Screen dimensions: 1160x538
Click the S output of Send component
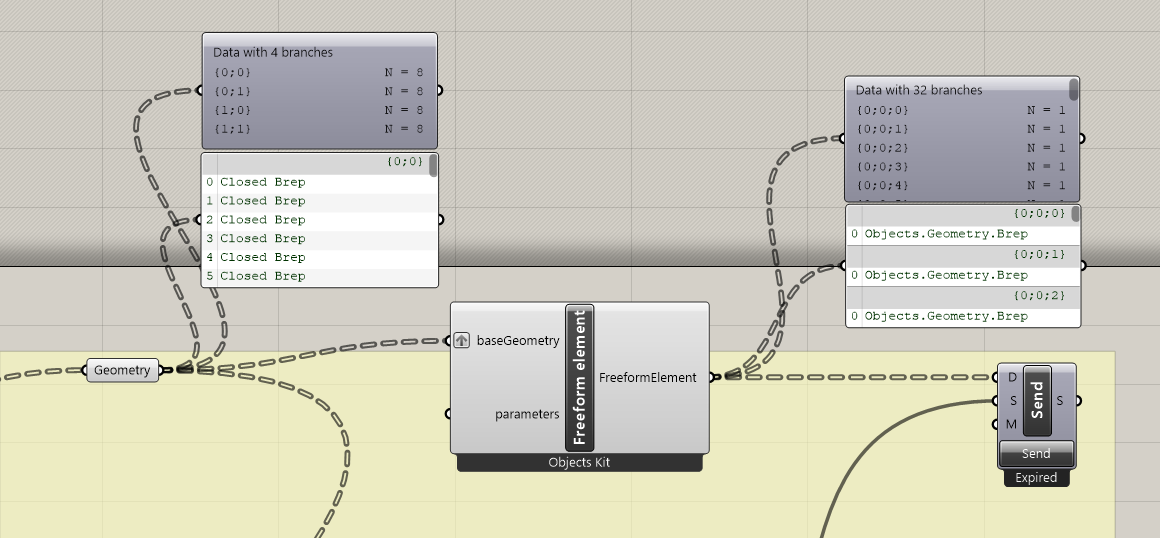[1059, 400]
